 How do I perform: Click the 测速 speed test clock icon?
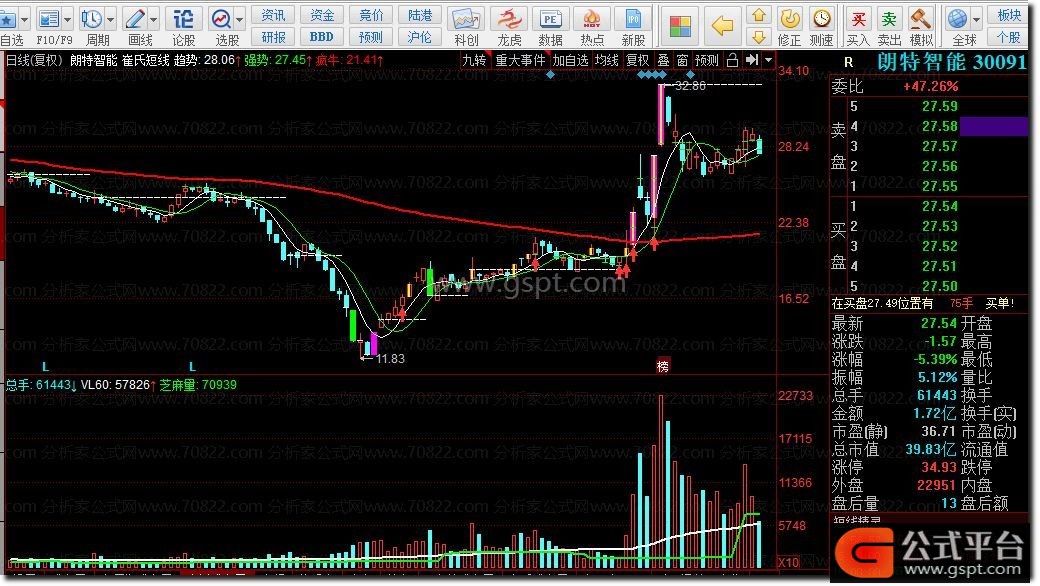point(821,19)
